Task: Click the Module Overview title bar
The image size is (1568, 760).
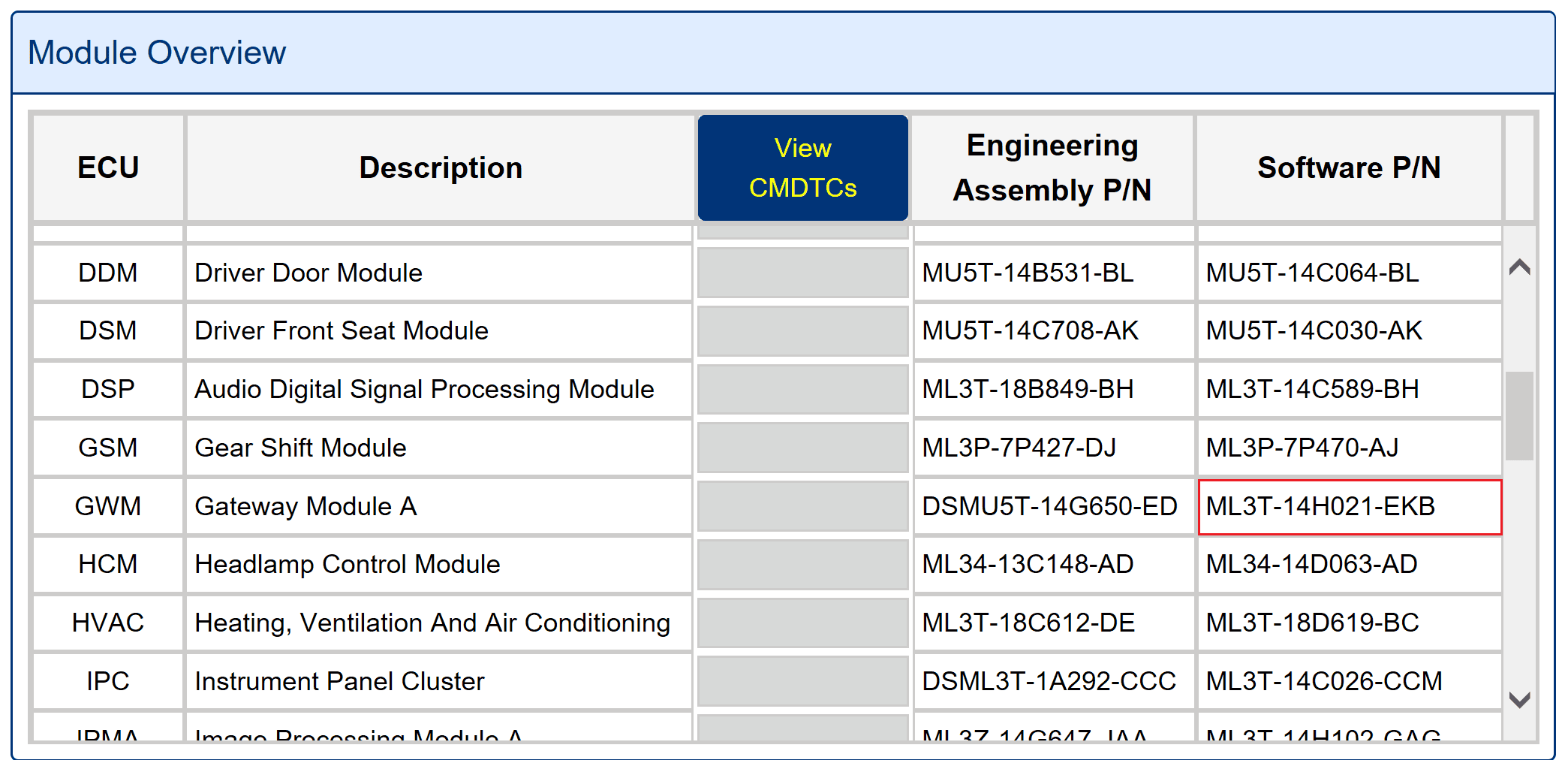Action: click(157, 52)
